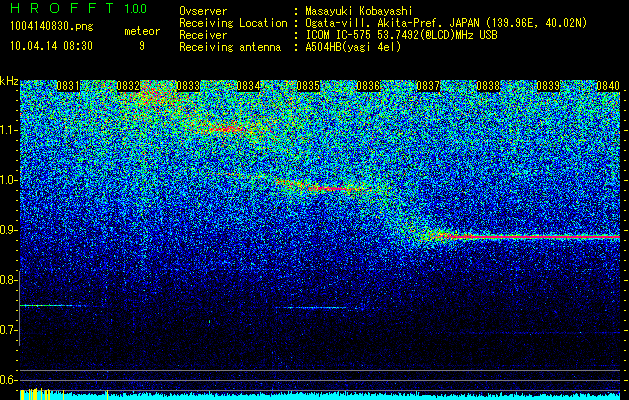The image size is (629, 400).
Task: Click the Receiving antenna label
Action: 230,47
